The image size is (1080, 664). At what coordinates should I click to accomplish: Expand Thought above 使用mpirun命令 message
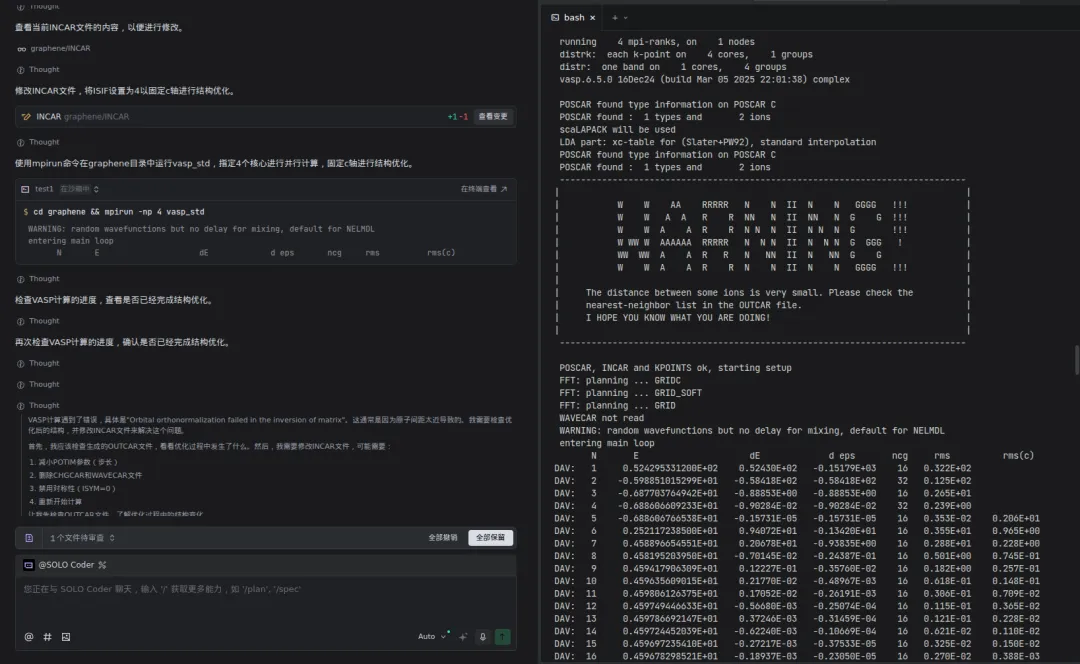click(x=38, y=143)
